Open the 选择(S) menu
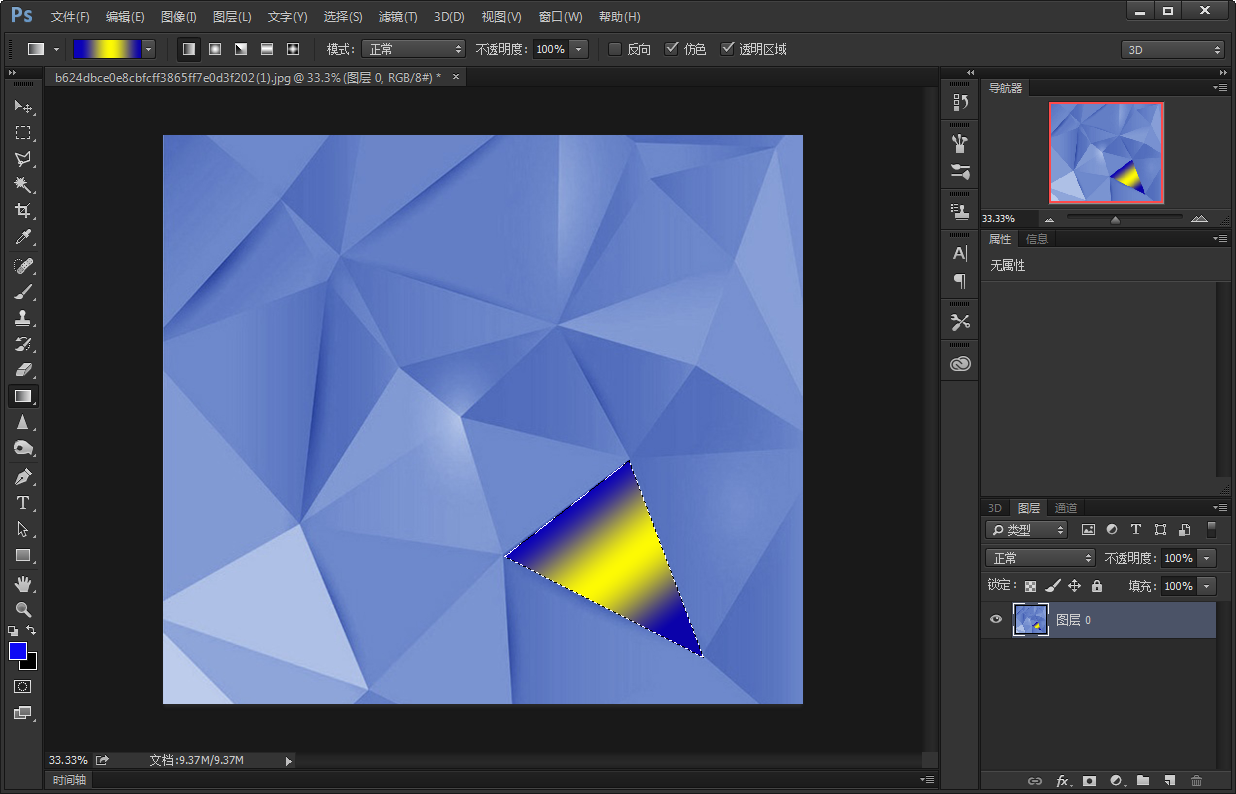 click(x=343, y=17)
